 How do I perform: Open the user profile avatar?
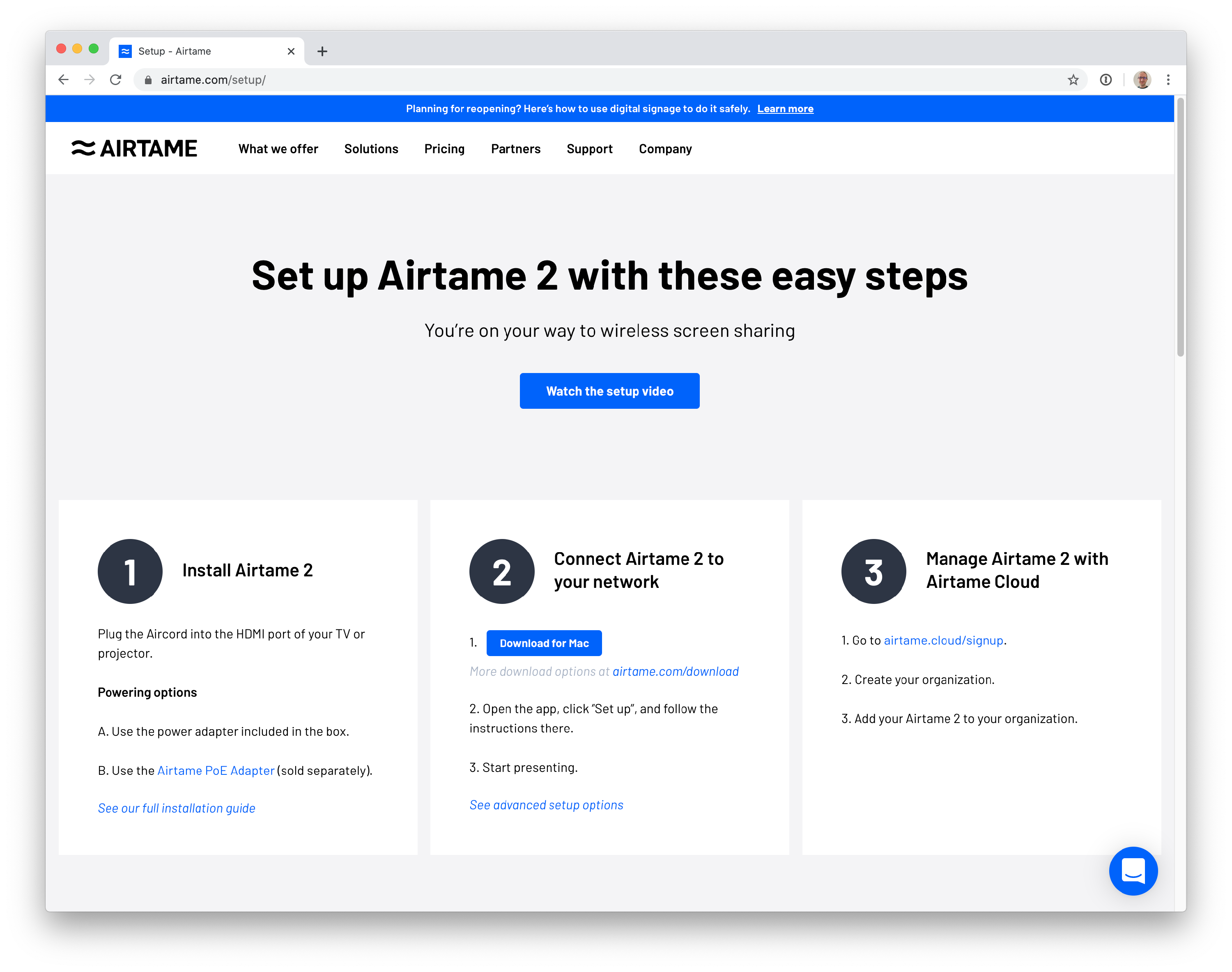point(1142,80)
